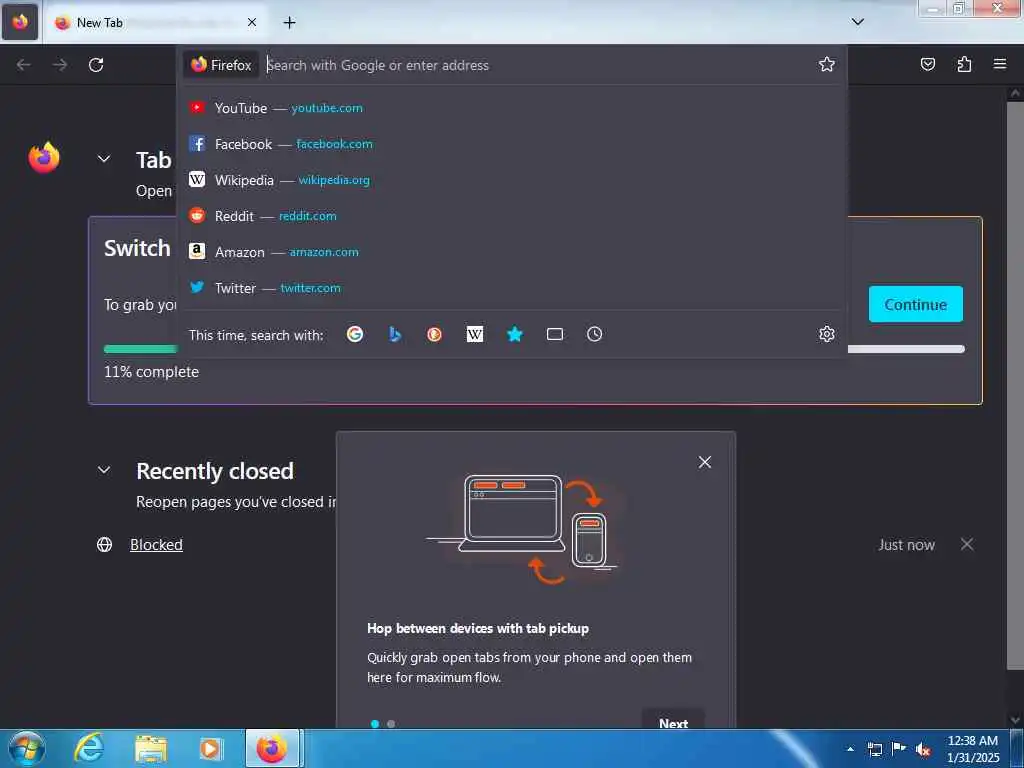
Task: Go back with the back arrow
Action: click(24, 65)
